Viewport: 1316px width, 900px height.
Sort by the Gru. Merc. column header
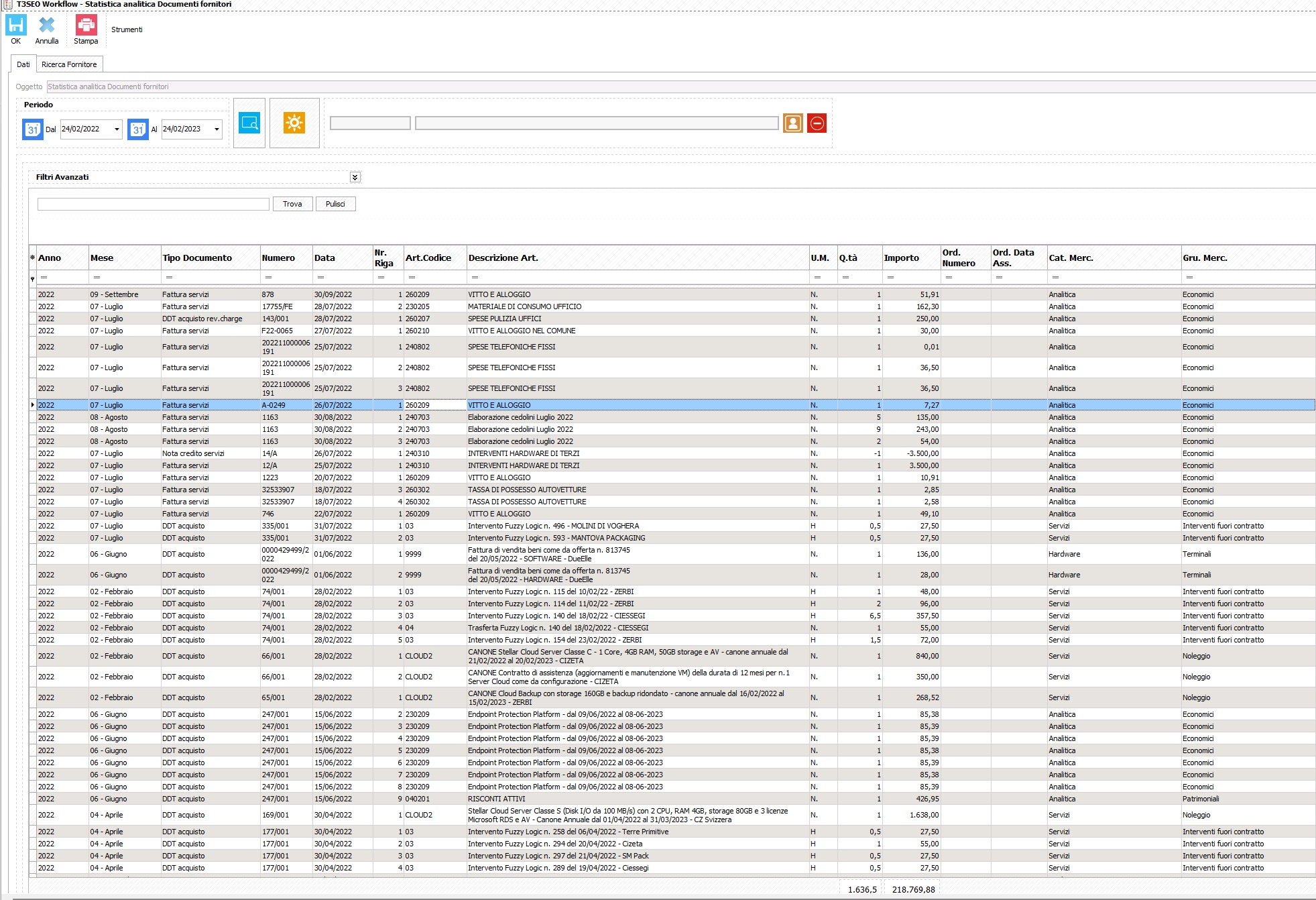(x=1248, y=258)
